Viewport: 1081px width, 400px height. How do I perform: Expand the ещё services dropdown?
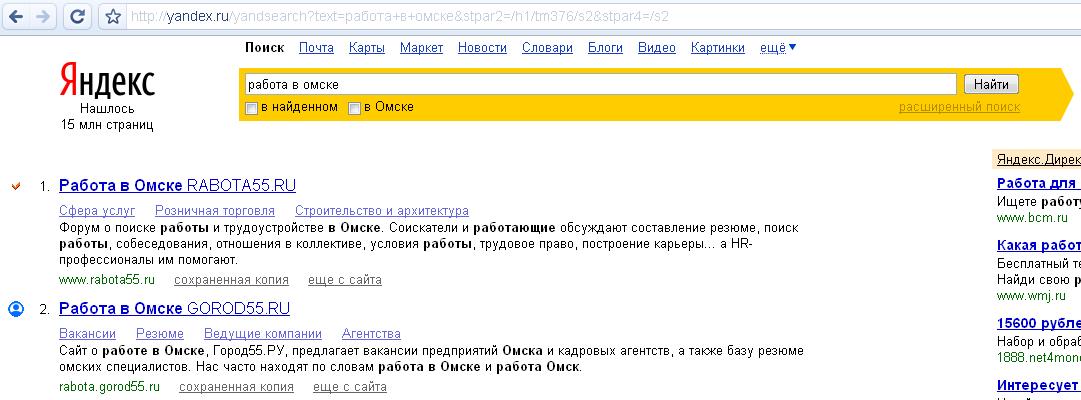778,48
